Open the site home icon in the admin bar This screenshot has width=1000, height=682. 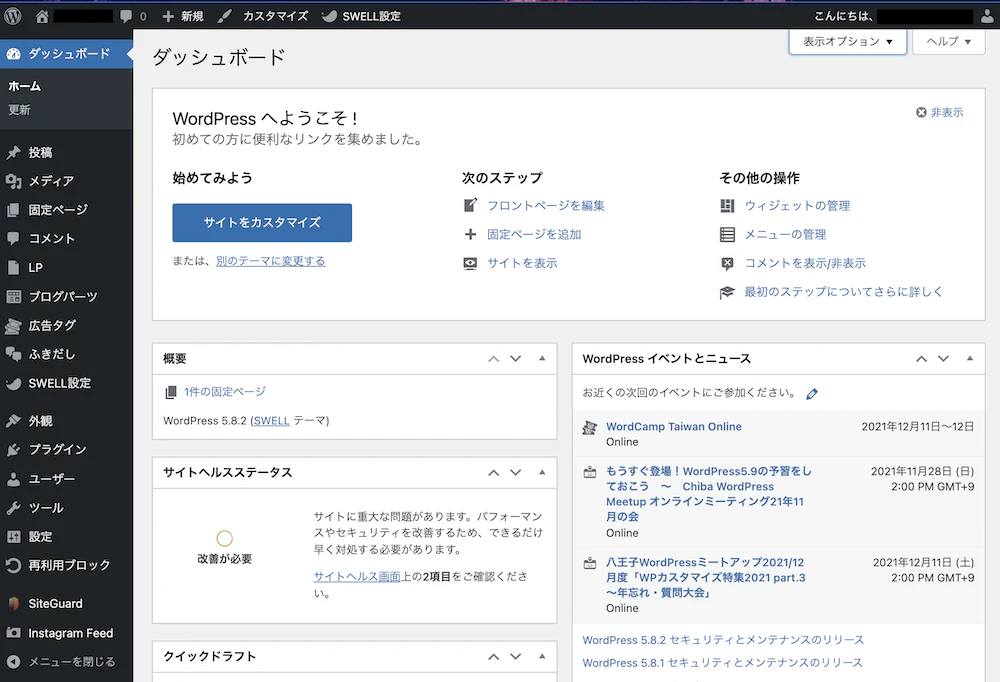[x=42, y=17]
